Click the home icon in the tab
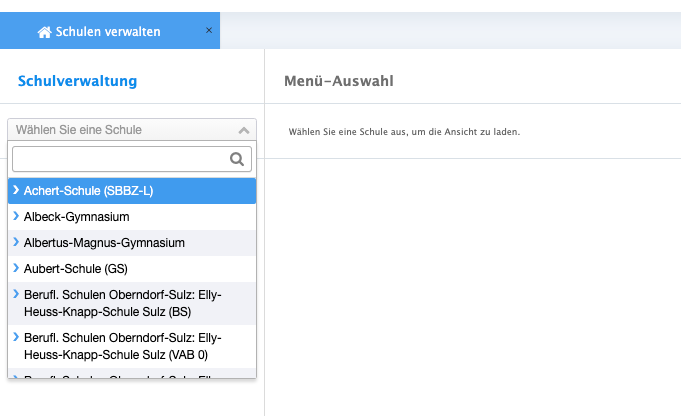Screen dimensions: 681x416 pyautogui.click(x=44, y=32)
